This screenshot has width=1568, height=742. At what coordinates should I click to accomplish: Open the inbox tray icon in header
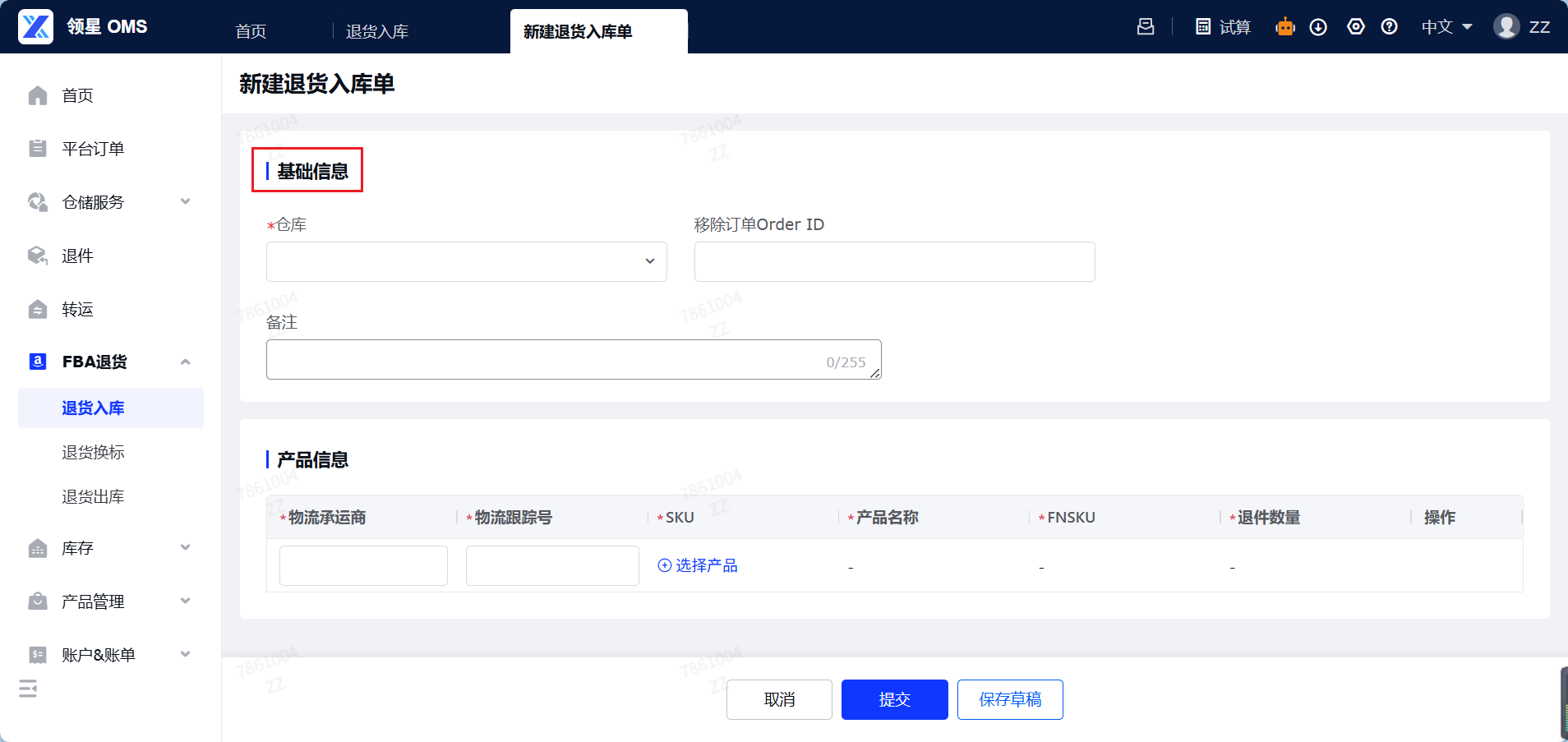(1146, 27)
